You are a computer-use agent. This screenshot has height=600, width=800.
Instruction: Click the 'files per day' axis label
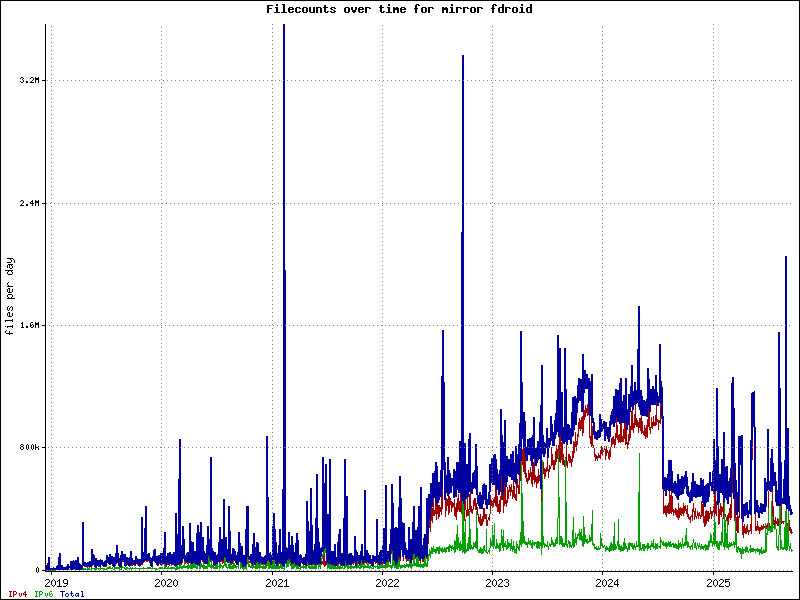[x=10, y=297]
